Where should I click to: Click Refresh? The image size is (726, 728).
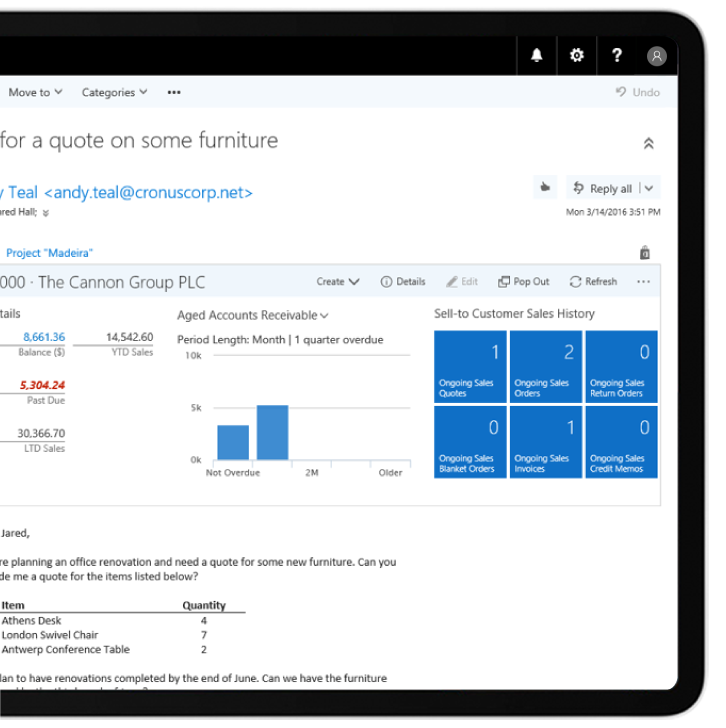point(593,281)
